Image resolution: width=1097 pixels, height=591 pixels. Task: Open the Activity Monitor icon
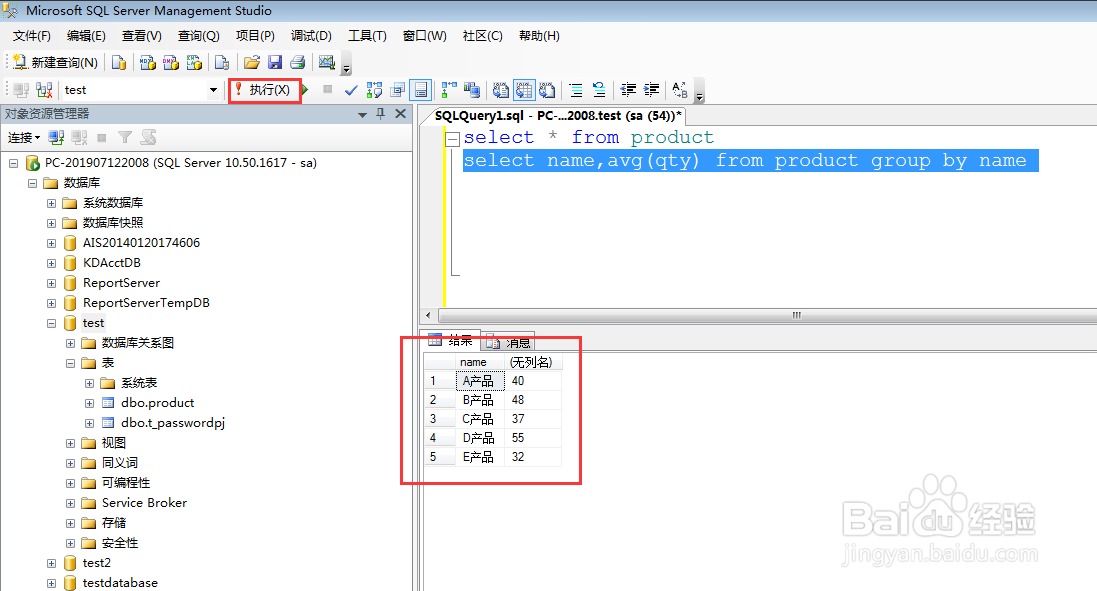point(327,62)
